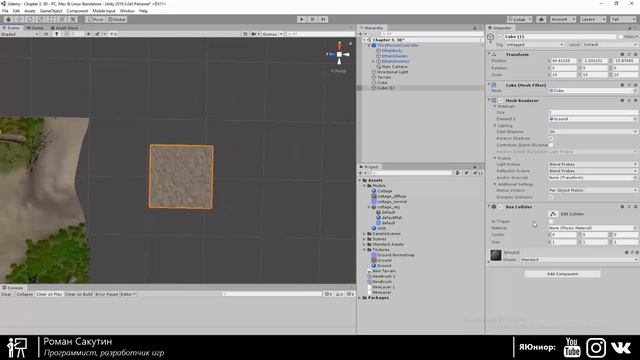The image size is (640, 360).
Task: Toggle Global handle rotation button
Action: click(x=117, y=19)
